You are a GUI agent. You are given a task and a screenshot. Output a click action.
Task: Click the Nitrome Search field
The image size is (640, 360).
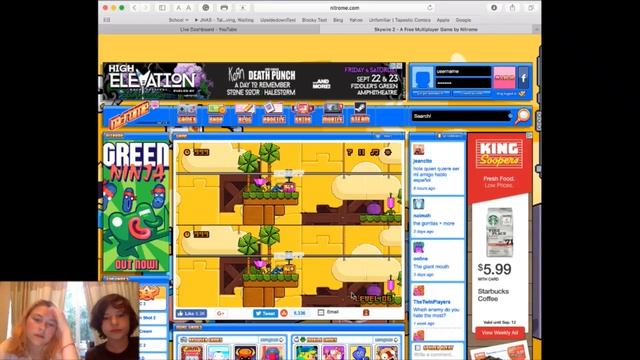[x=461, y=116]
